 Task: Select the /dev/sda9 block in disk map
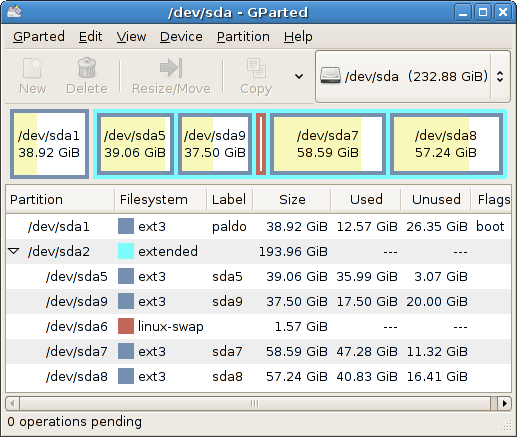tap(215, 144)
